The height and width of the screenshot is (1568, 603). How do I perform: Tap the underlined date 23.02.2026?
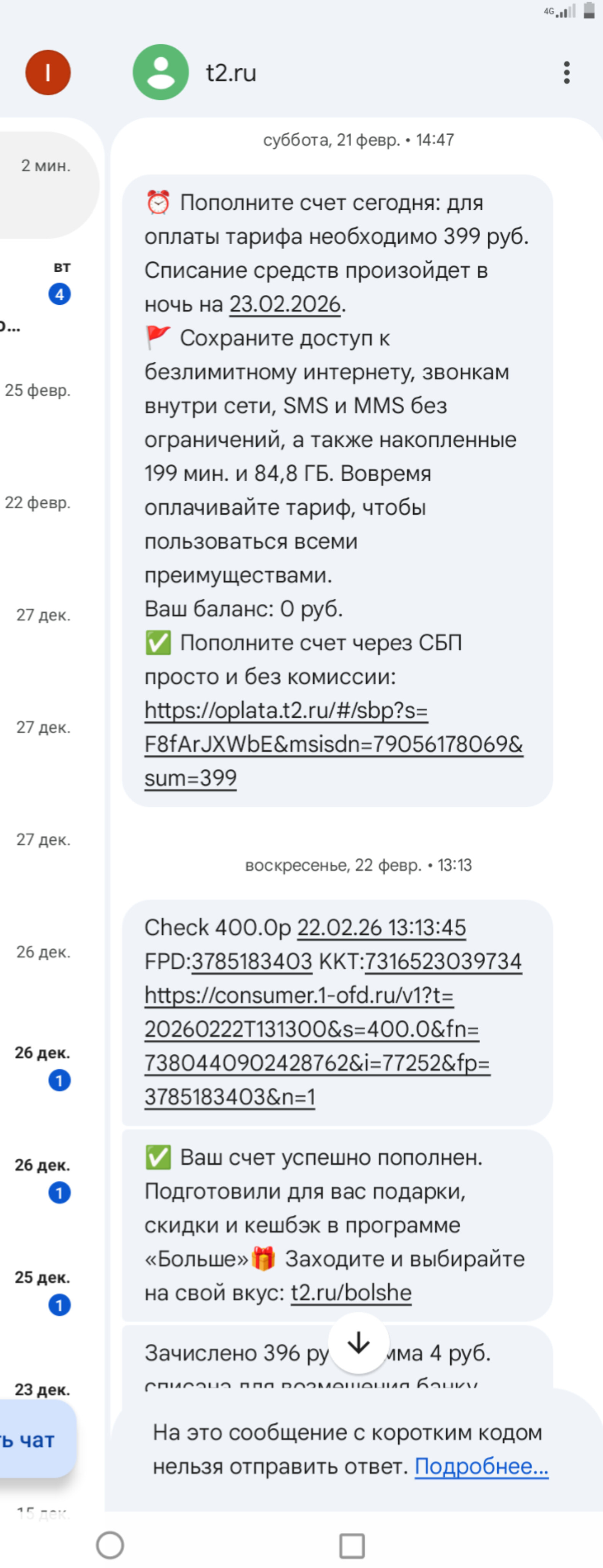pyautogui.click(x=284, y=304)
